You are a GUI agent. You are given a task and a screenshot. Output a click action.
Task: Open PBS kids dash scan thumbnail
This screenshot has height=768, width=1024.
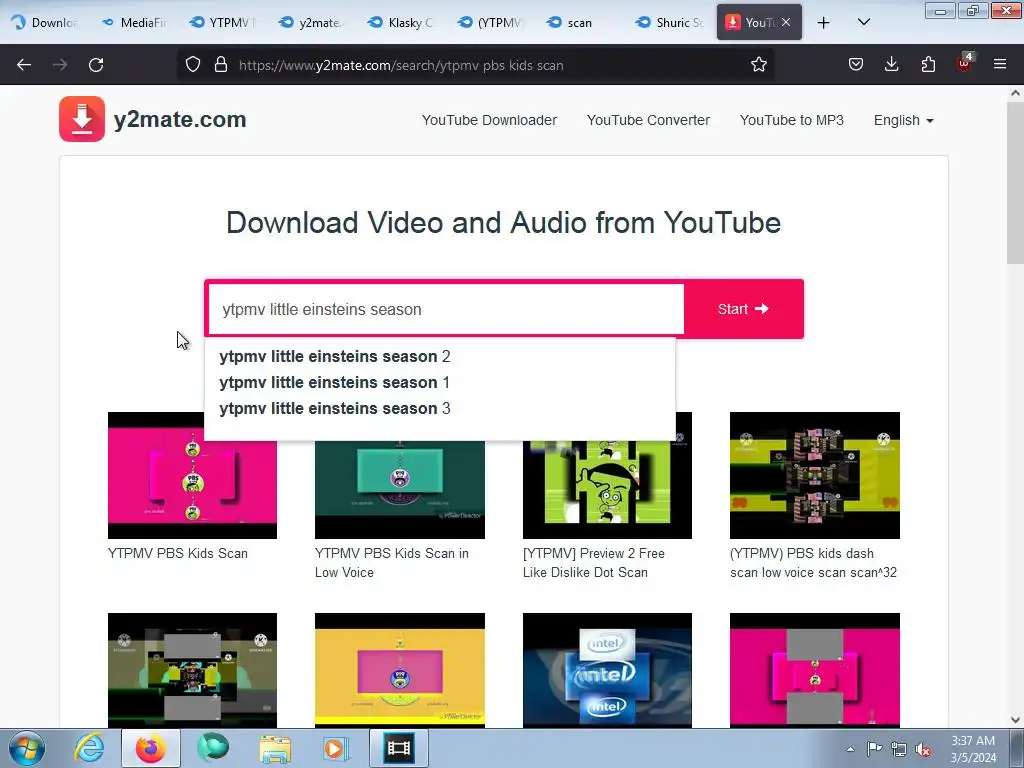point(814,475)
